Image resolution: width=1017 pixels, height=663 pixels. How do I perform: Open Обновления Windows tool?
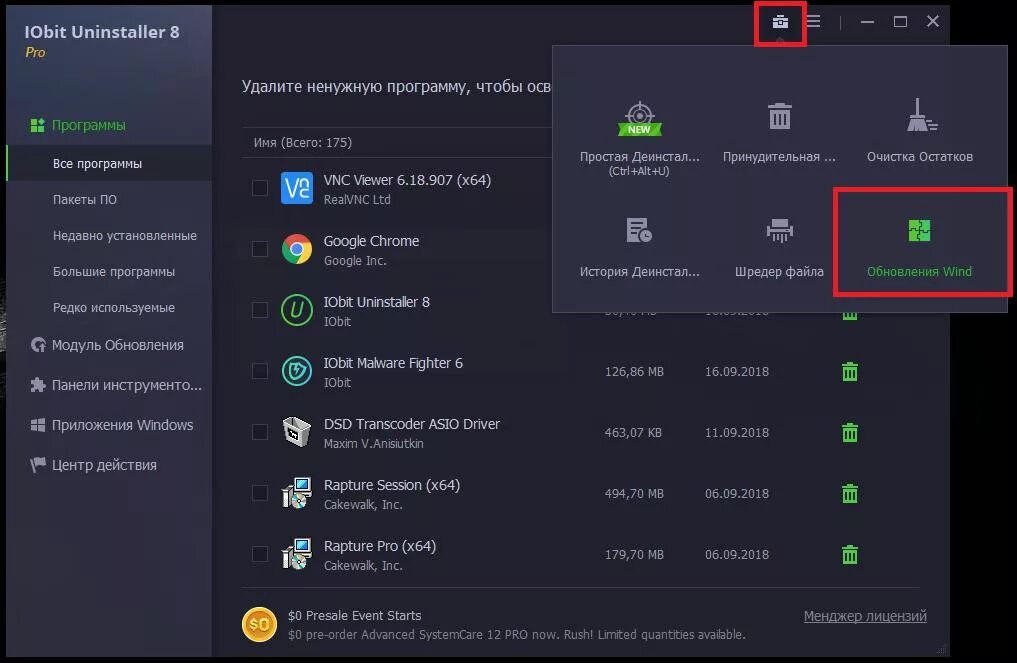(919, 248)
